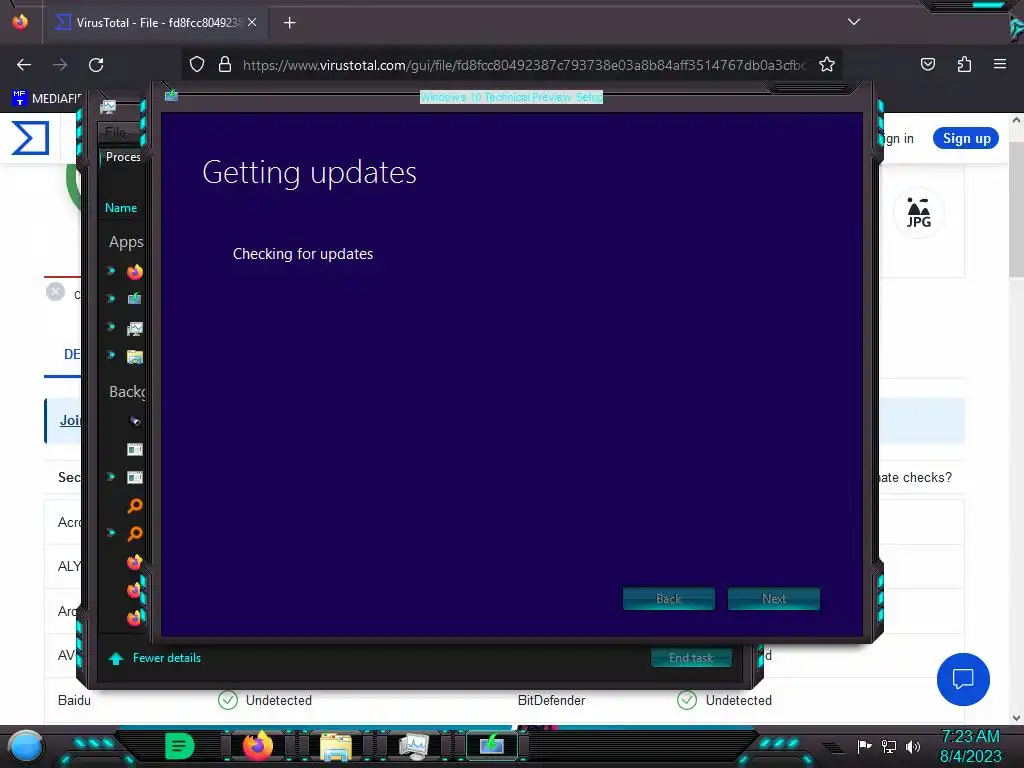Show site security info via padlock icon

[x=225, y=65]
